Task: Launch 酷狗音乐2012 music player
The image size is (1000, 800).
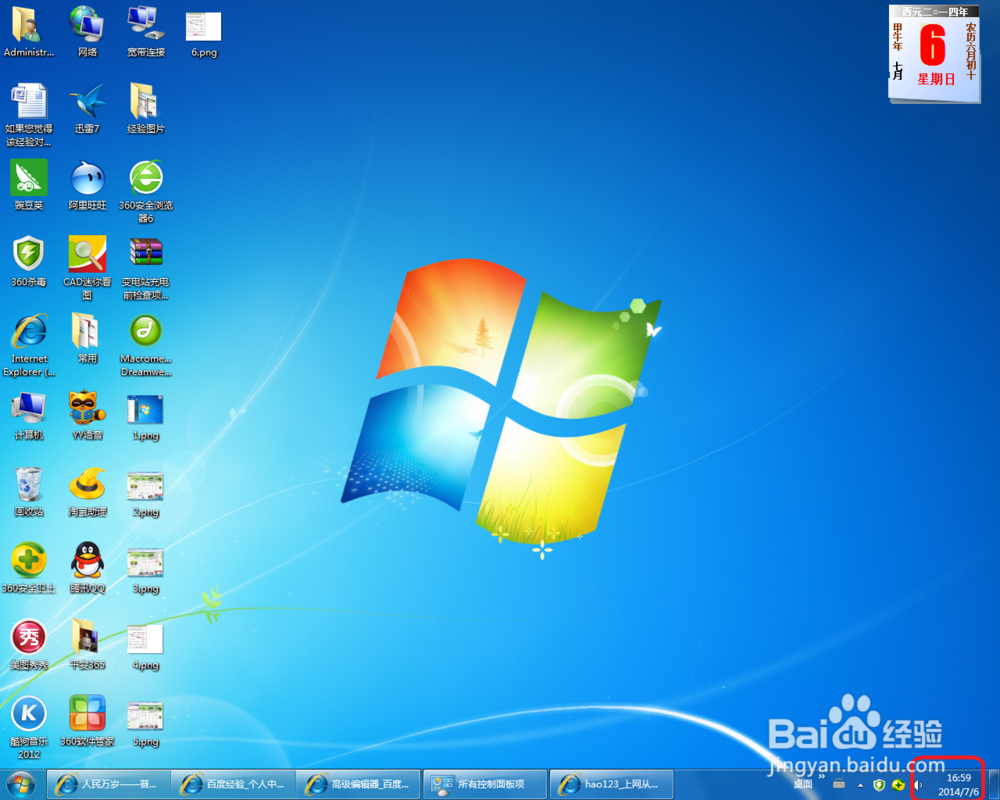Action: 29,727
